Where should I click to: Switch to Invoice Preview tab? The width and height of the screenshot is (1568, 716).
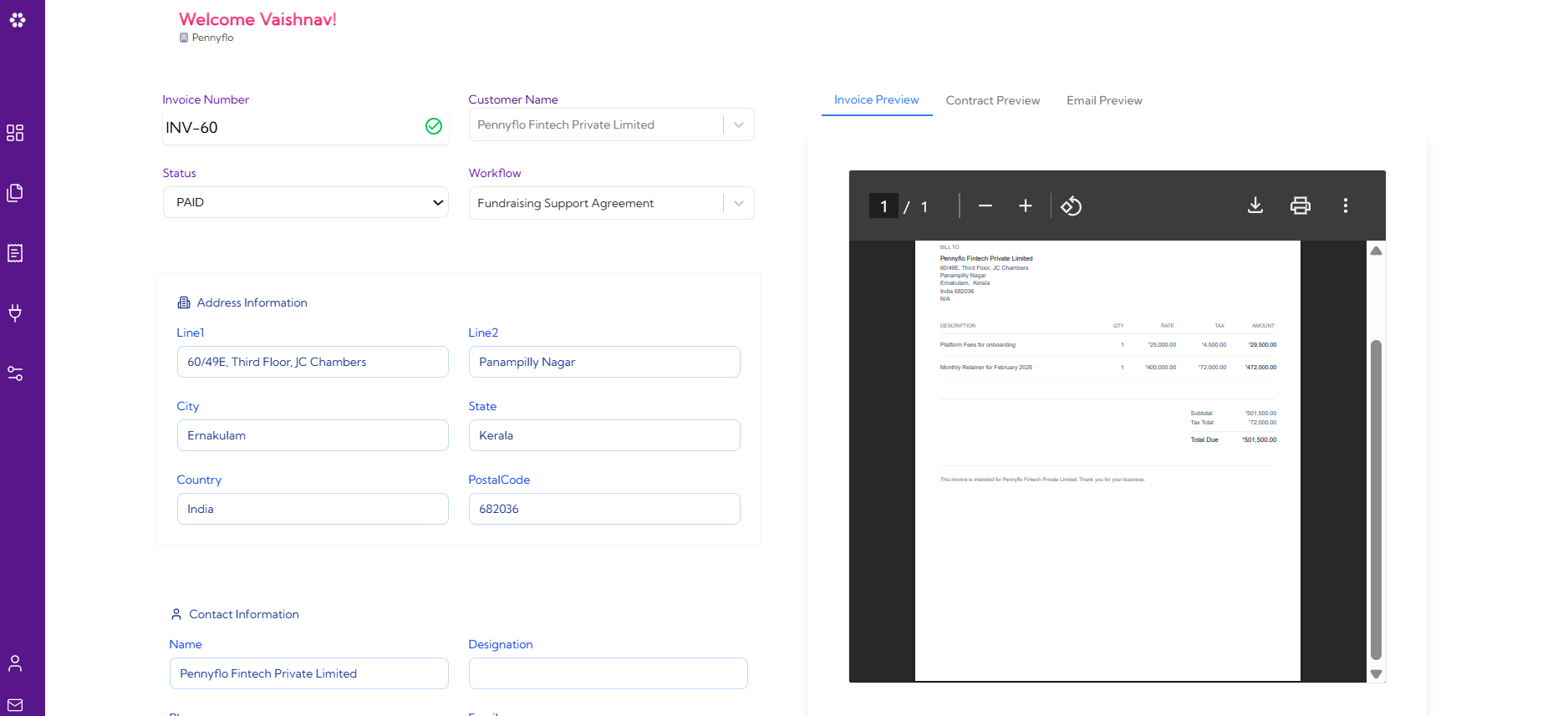click(x=877, y=99)
